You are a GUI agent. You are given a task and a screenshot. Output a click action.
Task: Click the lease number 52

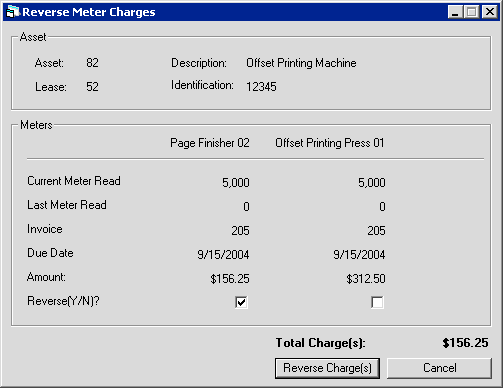click(92, 87)
